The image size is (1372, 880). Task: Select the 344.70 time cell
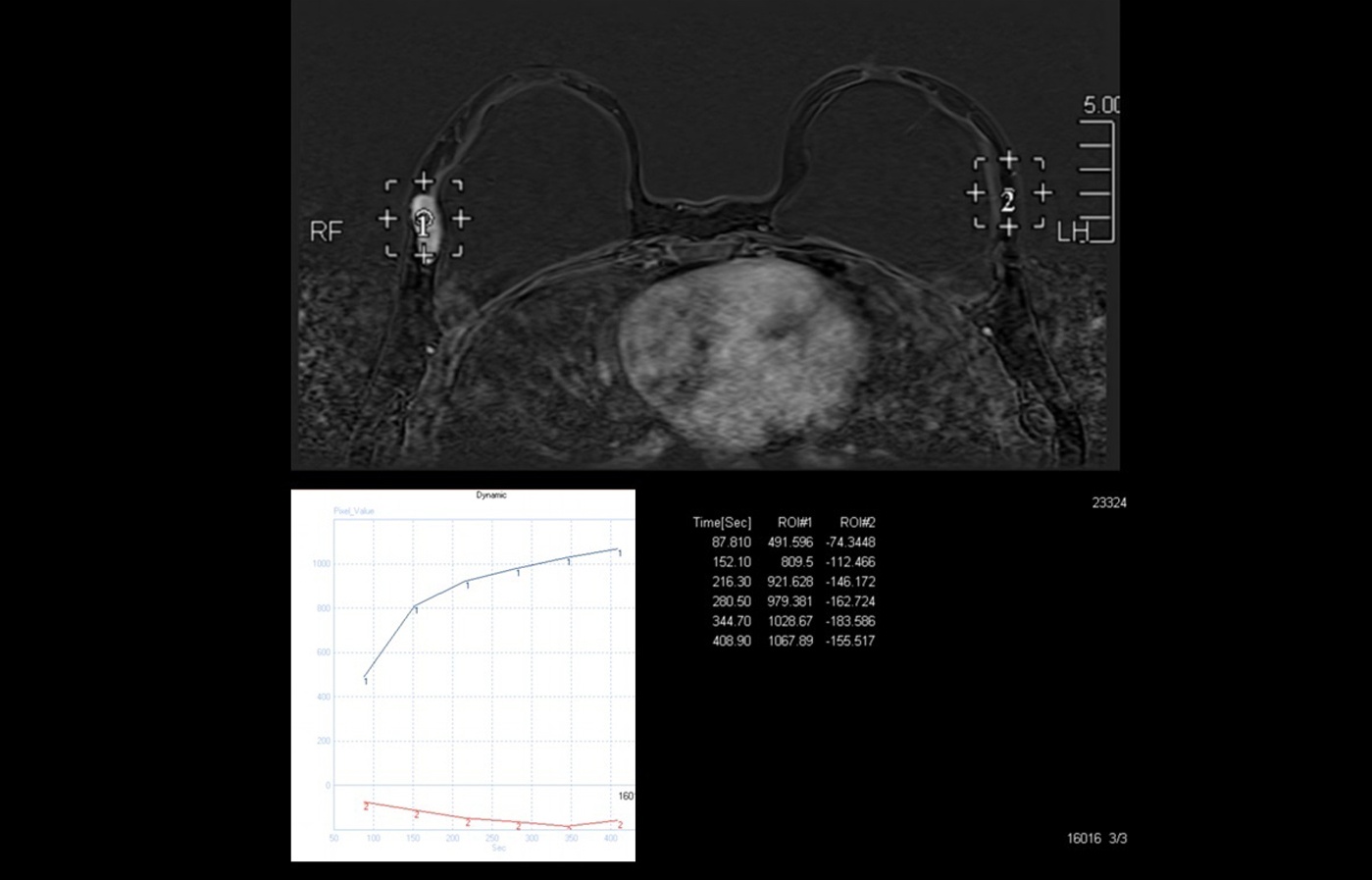click(732, 621)
